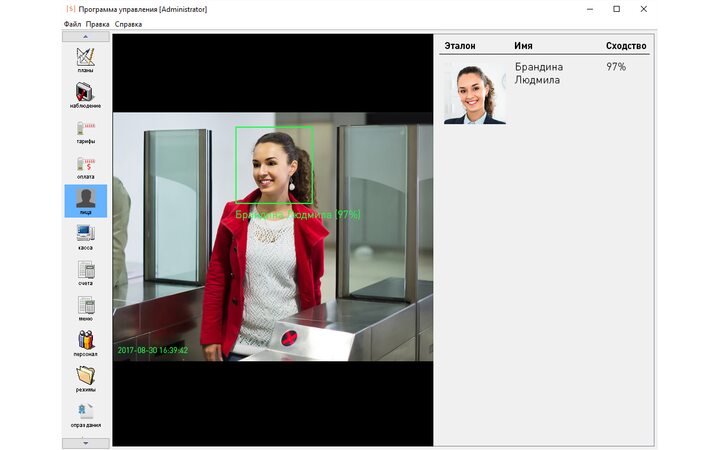
Task: Click the green face detection box in video
Action: coord(274,165)
